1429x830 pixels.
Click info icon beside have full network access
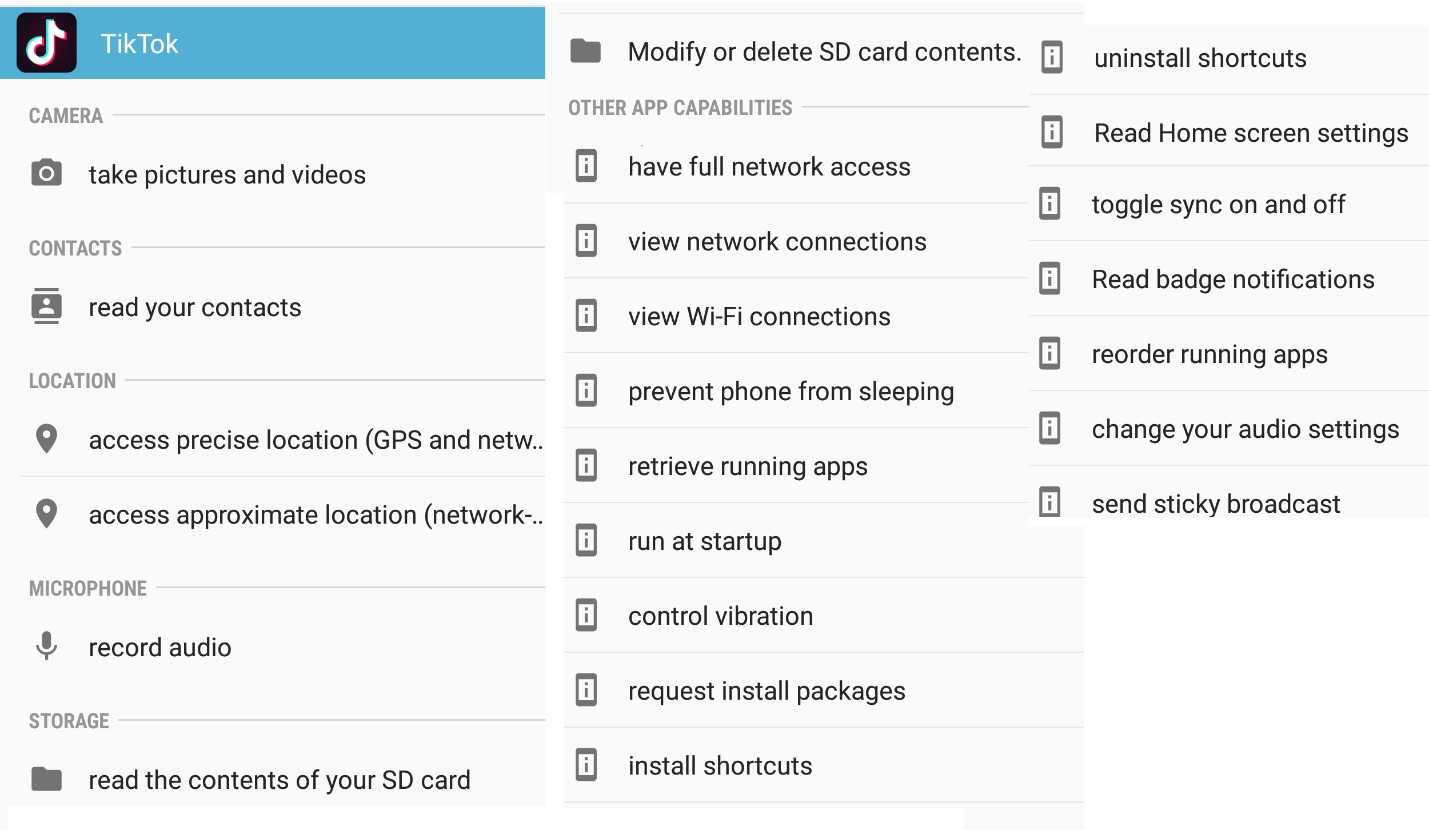coord(587,166)
